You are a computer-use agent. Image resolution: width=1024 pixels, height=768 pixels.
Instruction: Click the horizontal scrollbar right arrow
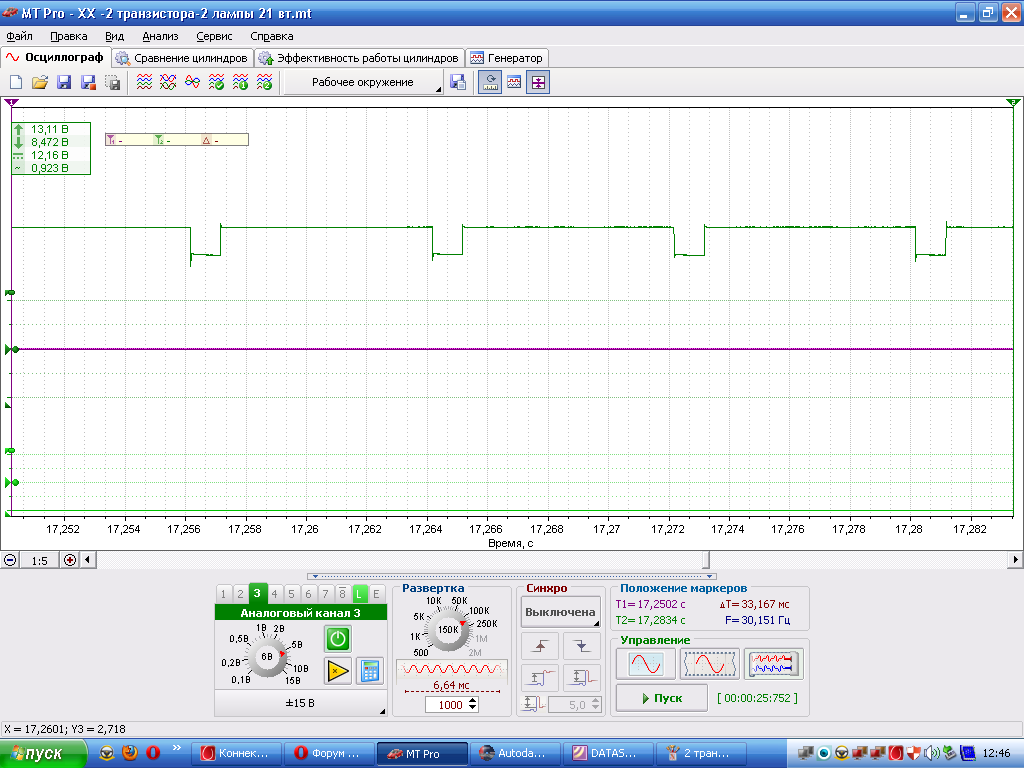pos(1016,560)
